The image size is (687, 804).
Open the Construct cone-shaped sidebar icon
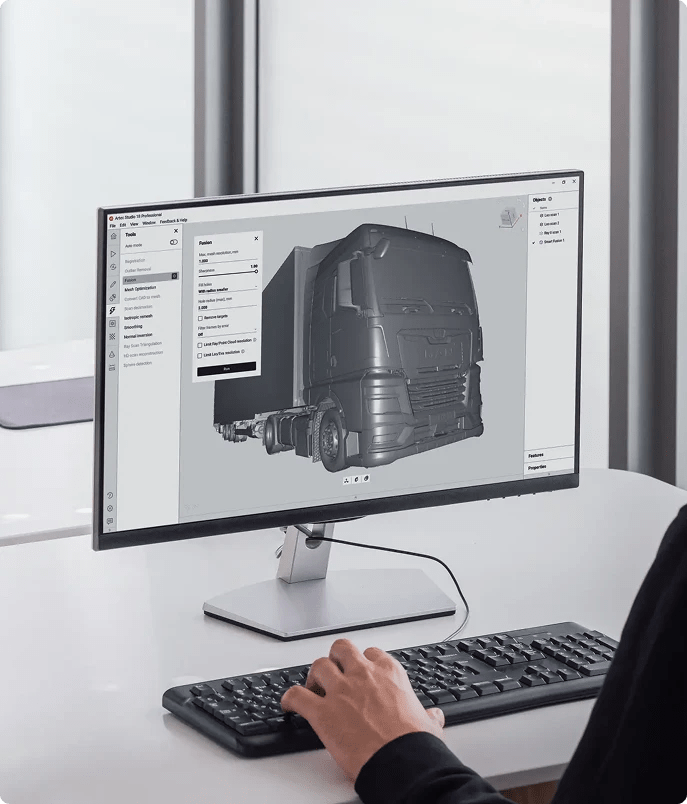[112, 354]
